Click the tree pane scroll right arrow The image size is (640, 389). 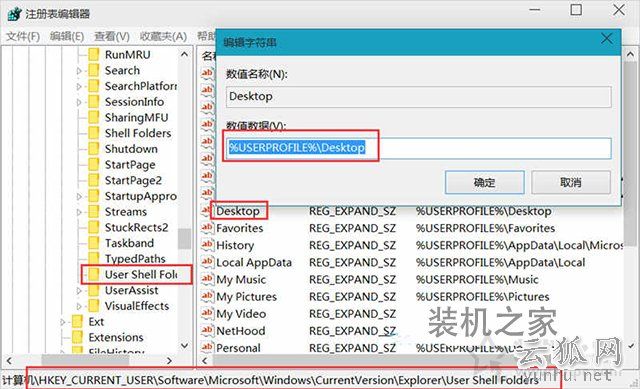coord(169,360)
